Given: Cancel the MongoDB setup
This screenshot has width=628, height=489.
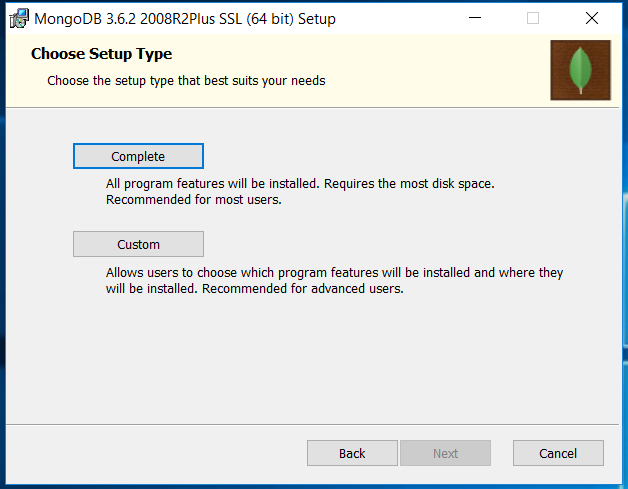Looking at the screenshot, I should [x=558, y=453].
